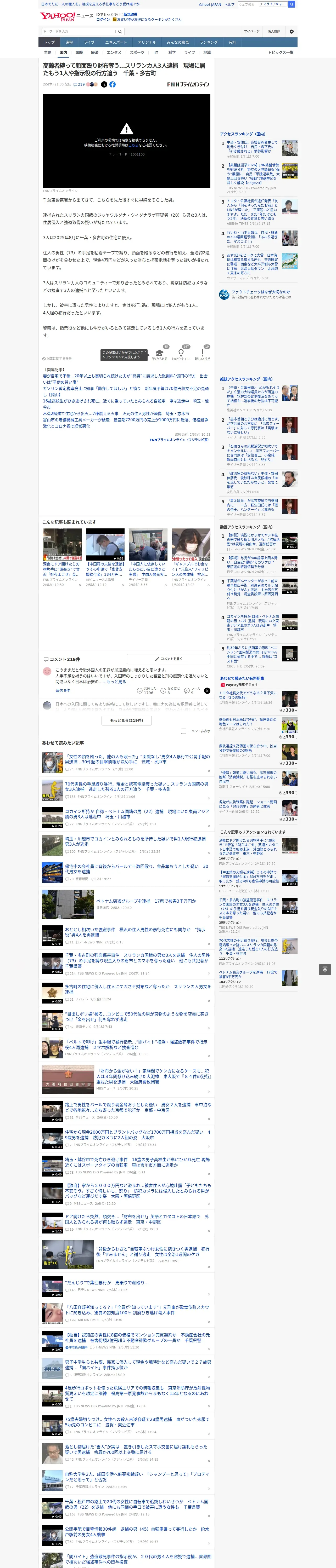Screen dimensions: 336x1568
Task: Click the マイページ link
Action: (x=252, y=32)
